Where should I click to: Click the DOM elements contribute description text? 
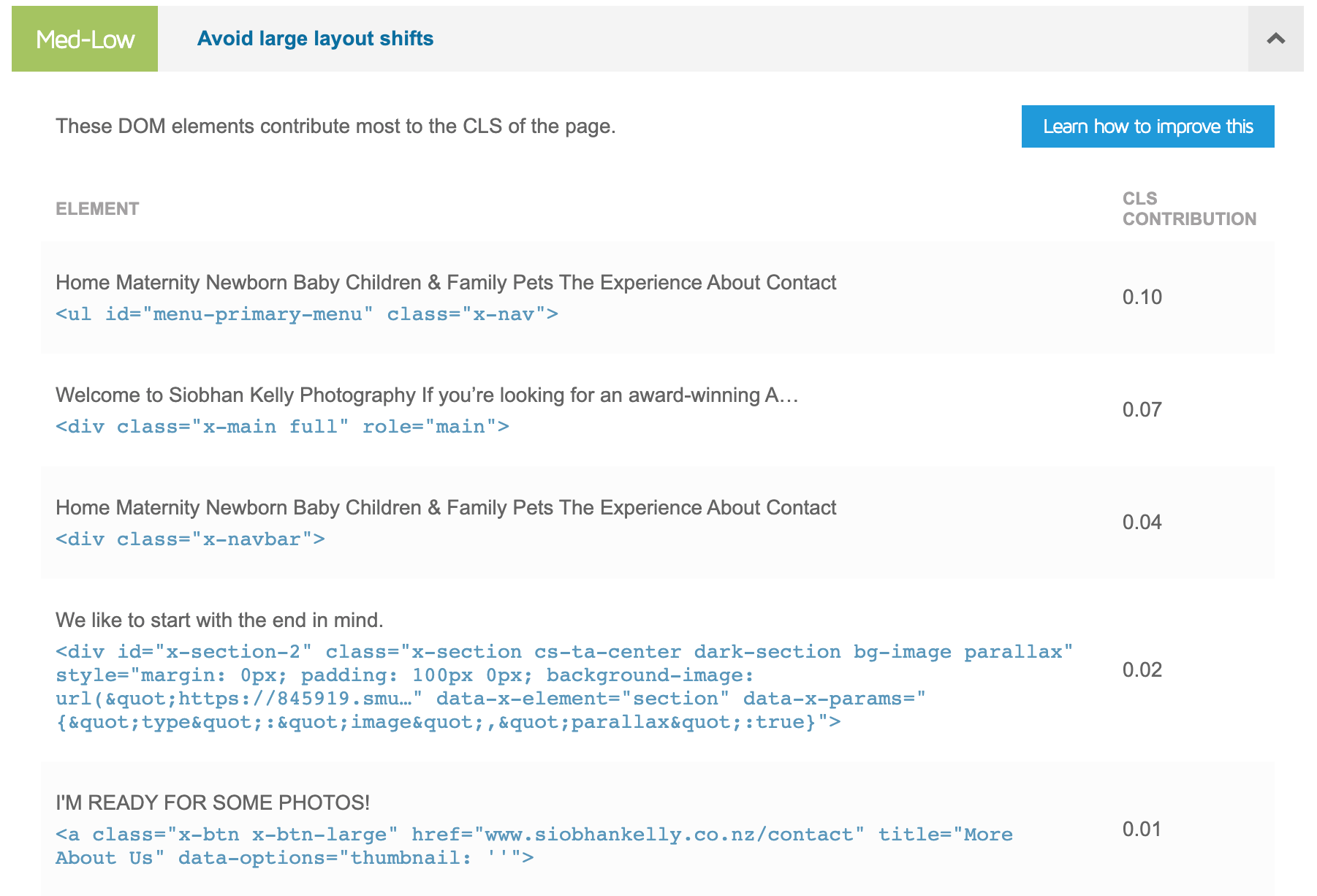[x=335, y=126]
